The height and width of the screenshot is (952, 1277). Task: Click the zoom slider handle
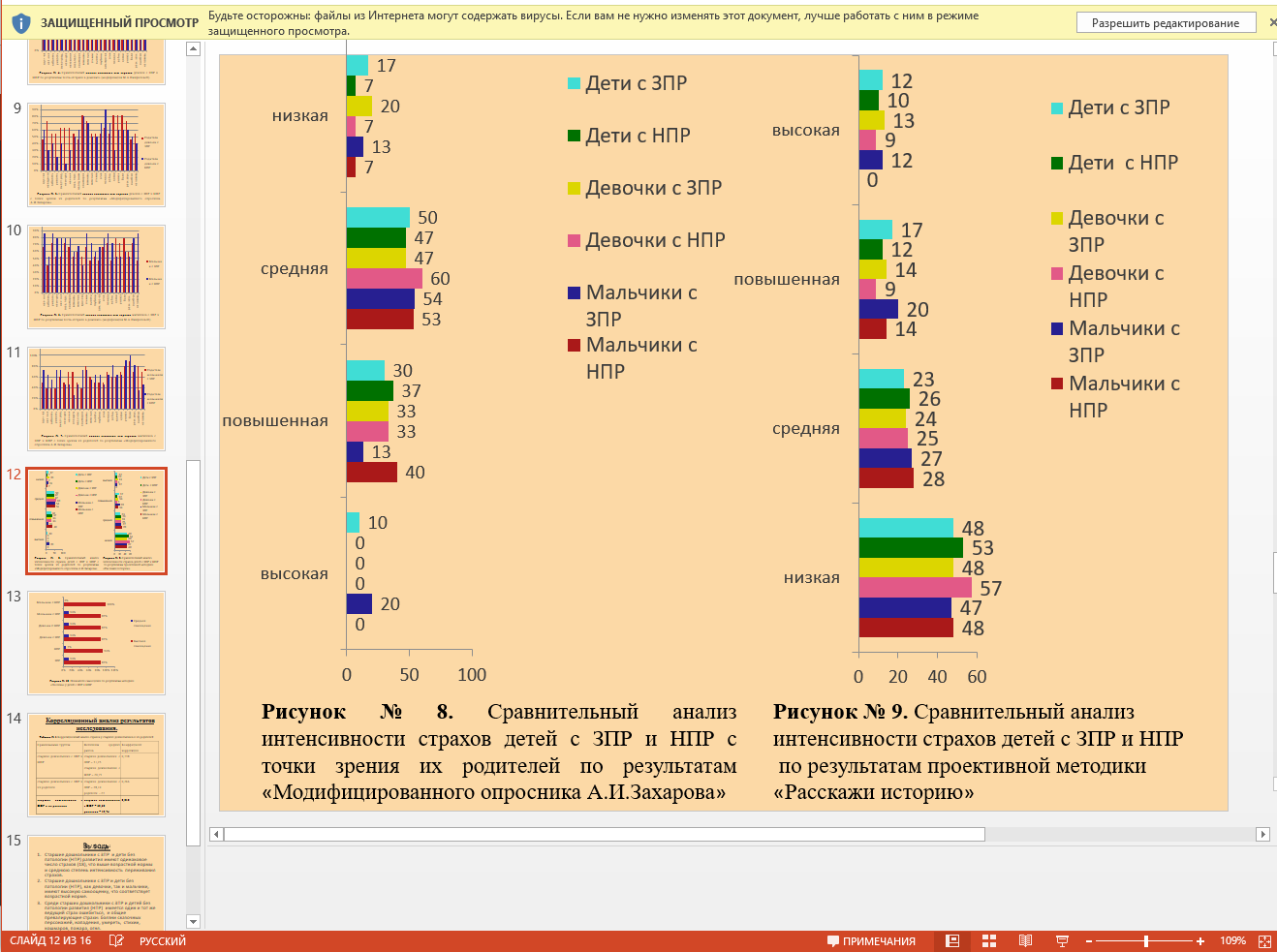pos(1146,940)
